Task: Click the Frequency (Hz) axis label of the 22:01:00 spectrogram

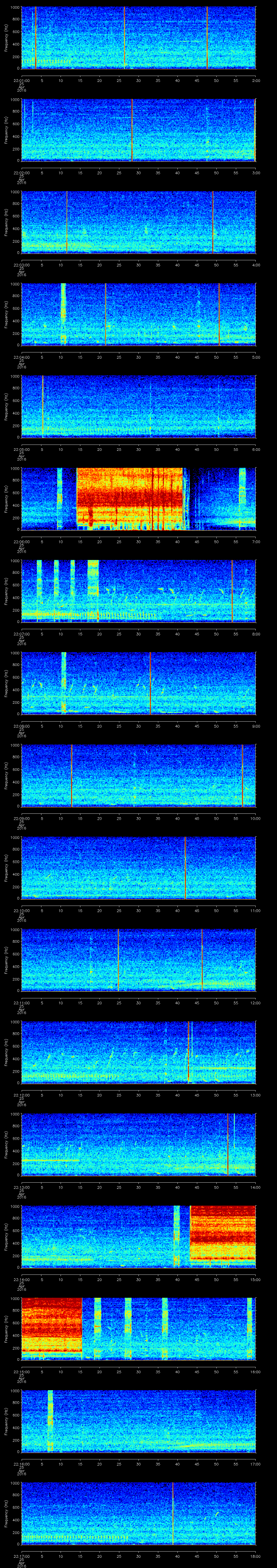Action: (6, 38)
